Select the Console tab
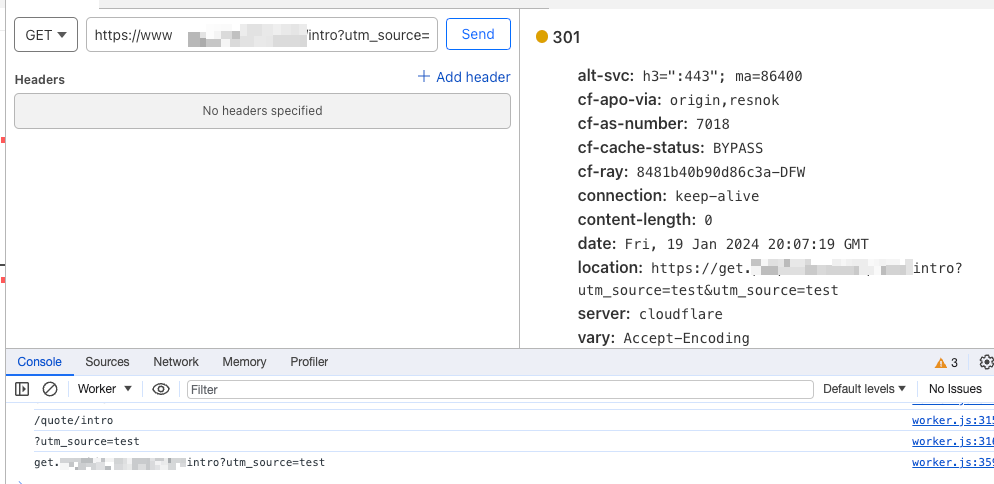 (x=39, y=362)
